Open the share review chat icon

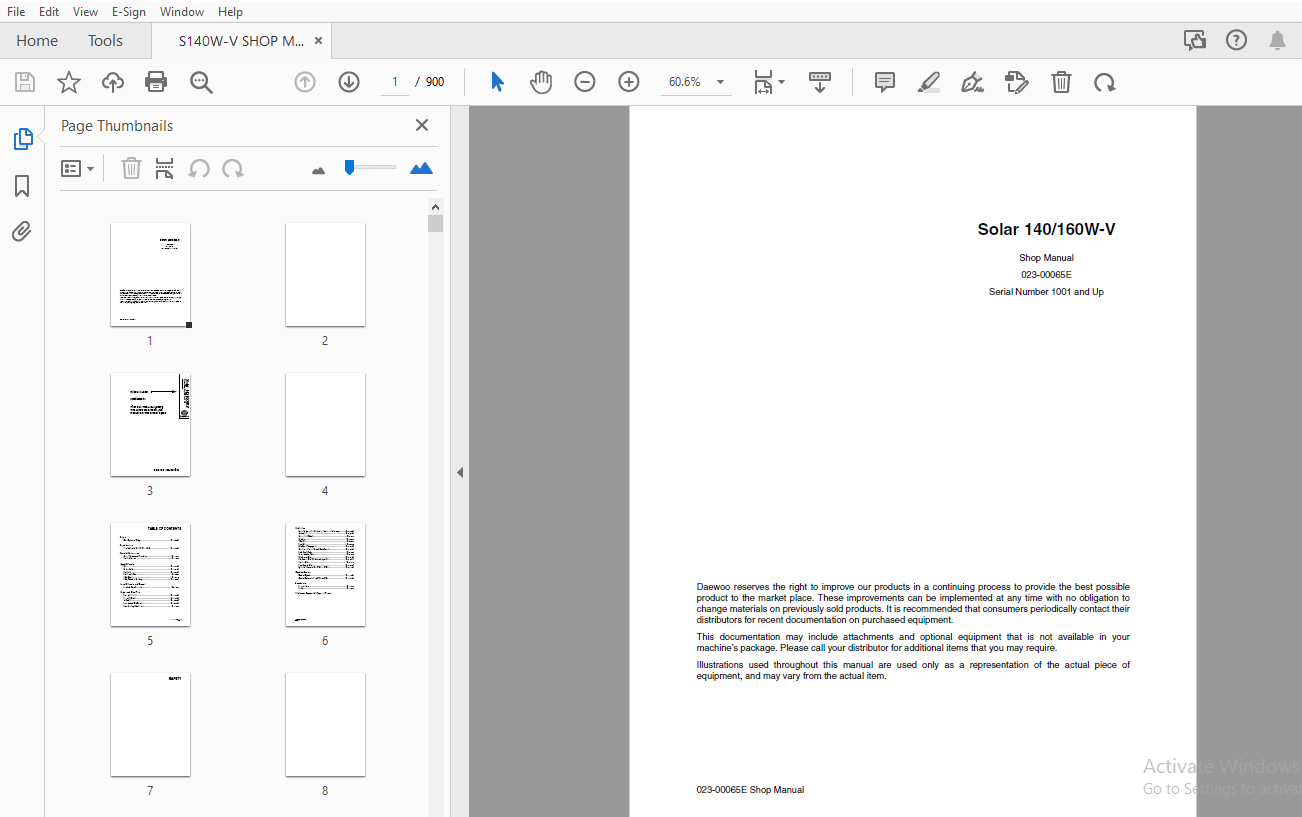click(x=1194, y=40)
